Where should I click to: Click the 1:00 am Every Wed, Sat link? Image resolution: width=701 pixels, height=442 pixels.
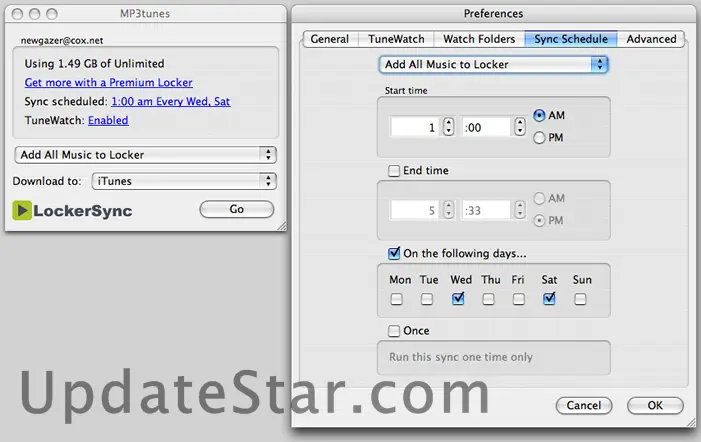point(171,101)
